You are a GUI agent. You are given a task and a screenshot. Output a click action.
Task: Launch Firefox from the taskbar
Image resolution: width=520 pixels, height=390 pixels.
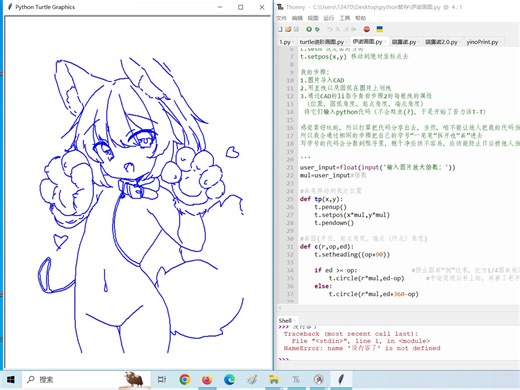pyautogui.click(x=207, y=379)
